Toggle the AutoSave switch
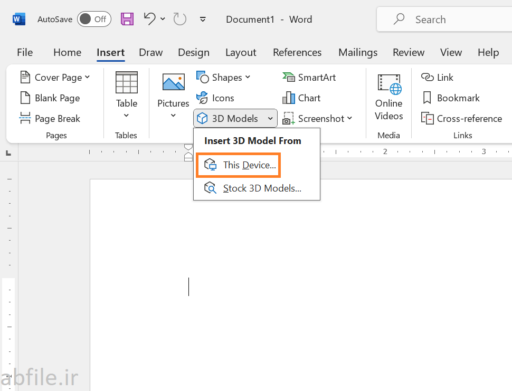 tap(94, 19)
